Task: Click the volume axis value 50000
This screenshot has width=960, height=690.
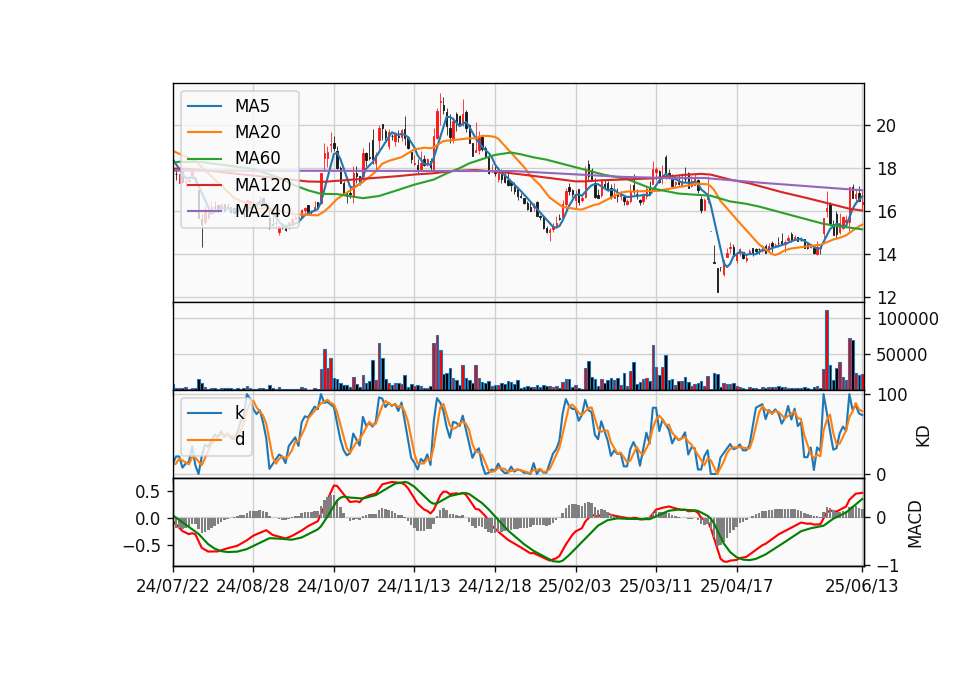Action: 902,355
